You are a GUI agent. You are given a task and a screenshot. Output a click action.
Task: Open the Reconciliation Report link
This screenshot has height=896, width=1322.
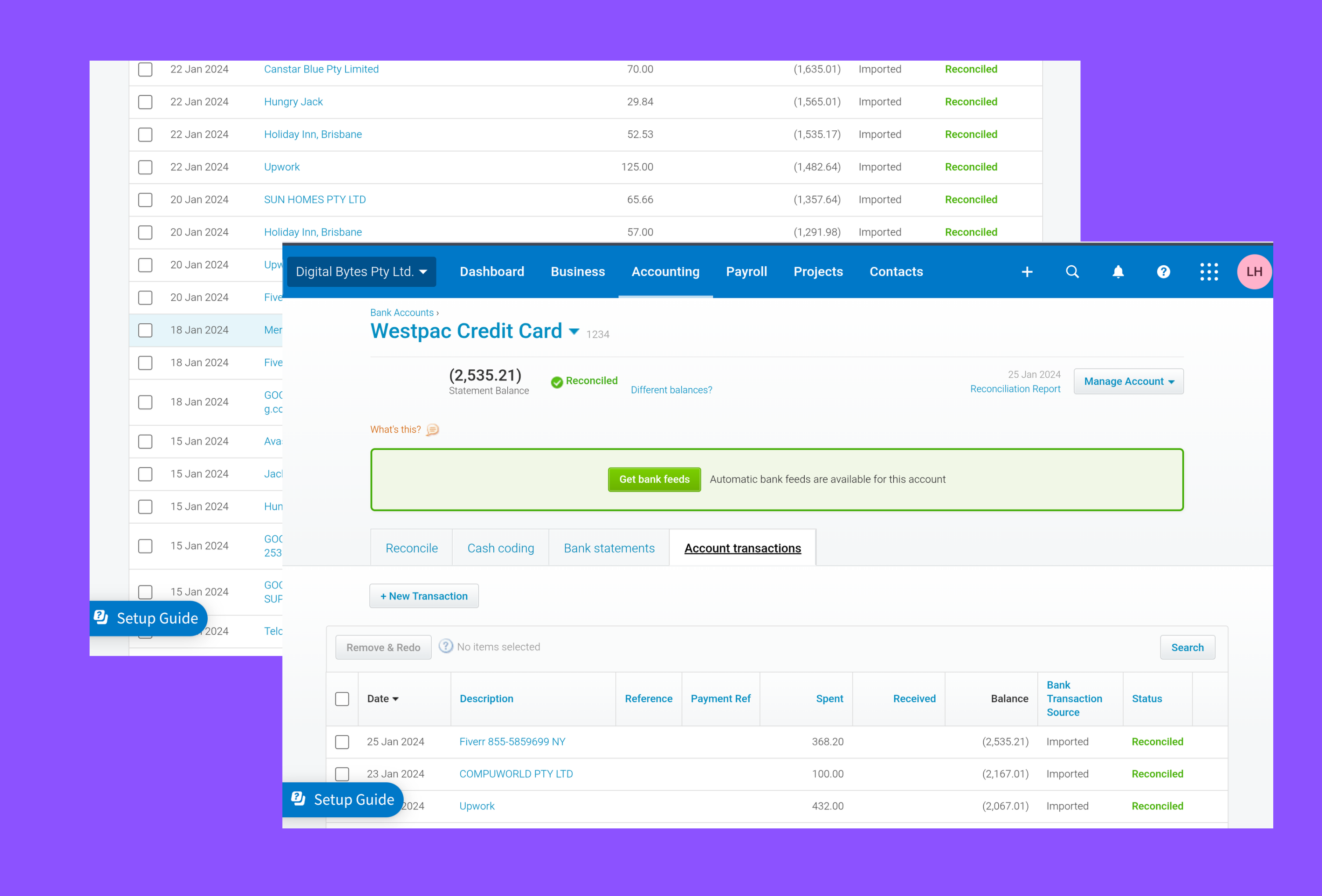coord(1015,389)
